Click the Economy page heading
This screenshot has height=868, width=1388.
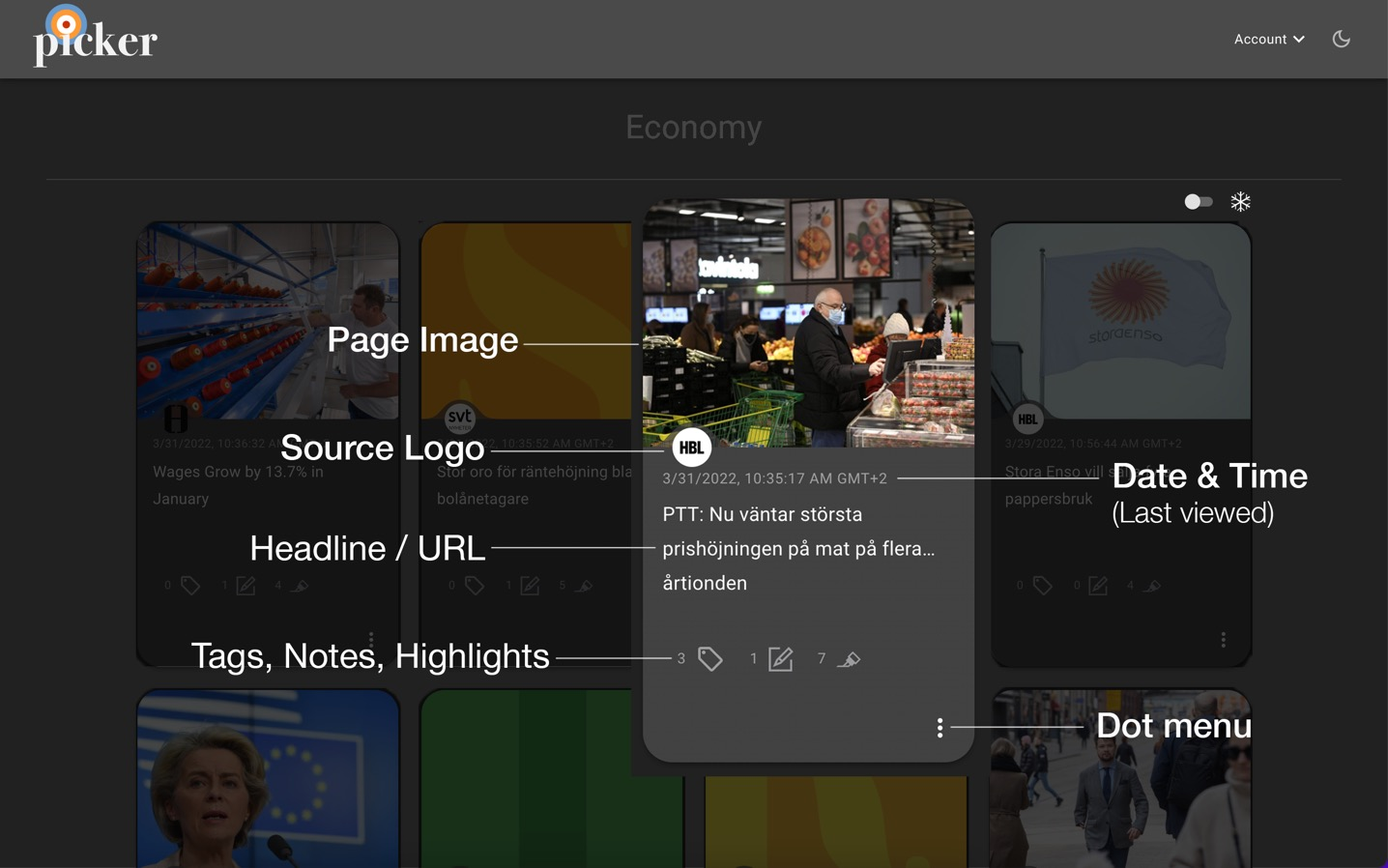pos(693,127)
